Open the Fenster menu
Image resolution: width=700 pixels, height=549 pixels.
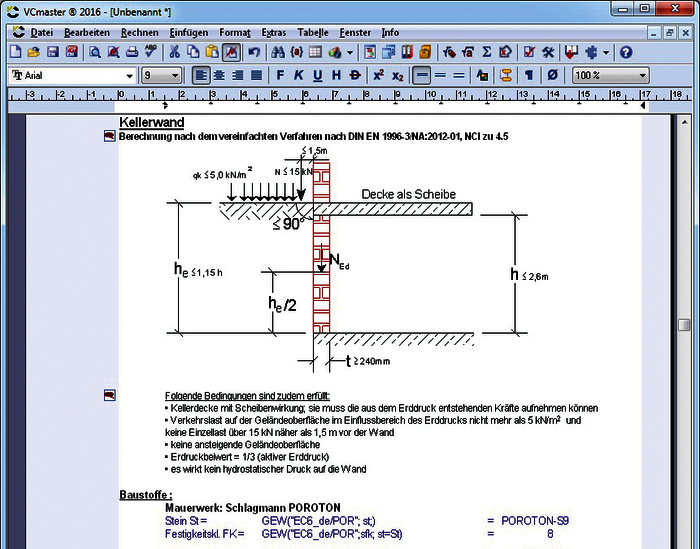(x=355, y=33)
